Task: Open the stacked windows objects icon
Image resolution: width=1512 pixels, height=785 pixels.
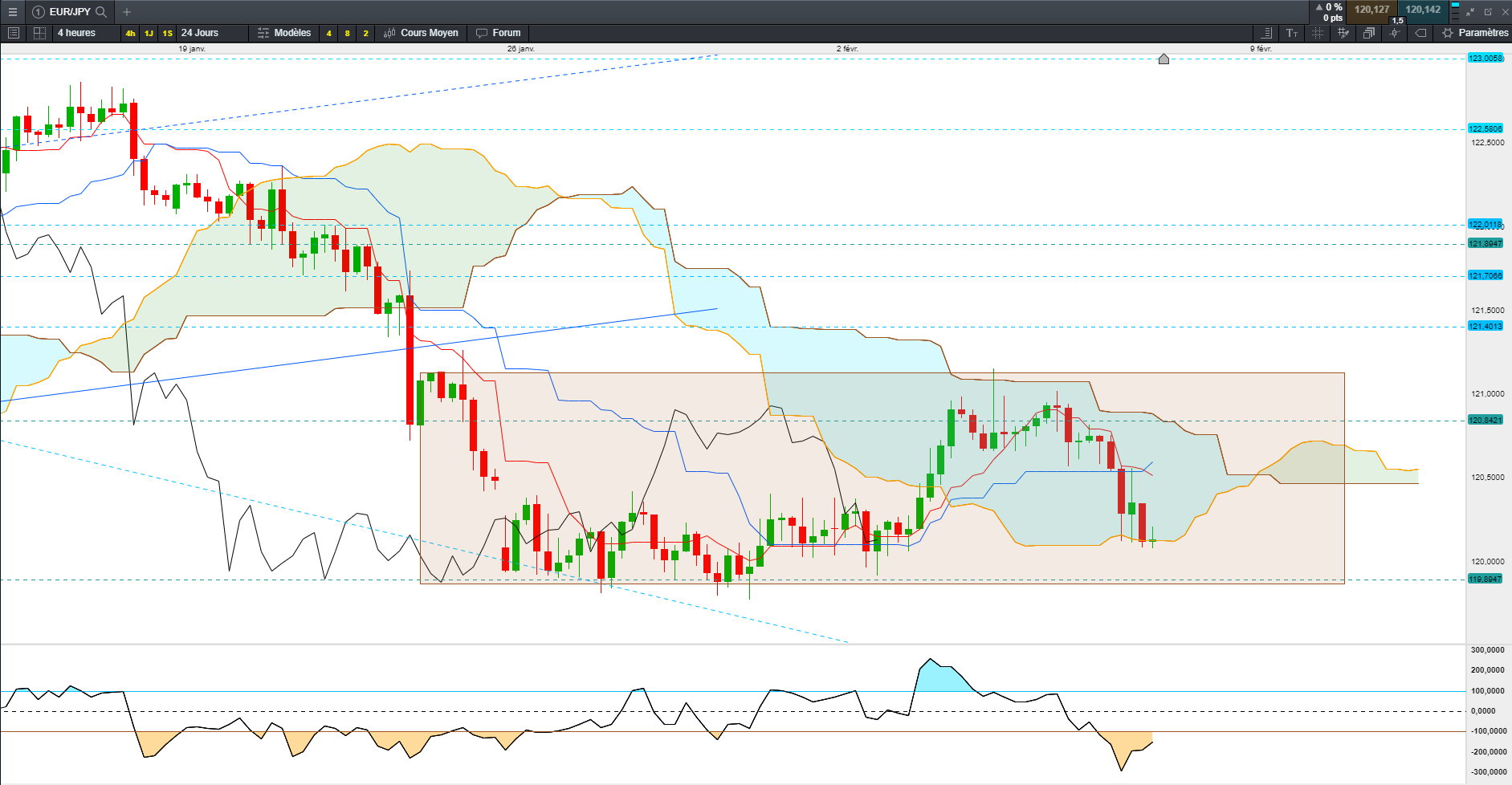Action: point(1369,33)
